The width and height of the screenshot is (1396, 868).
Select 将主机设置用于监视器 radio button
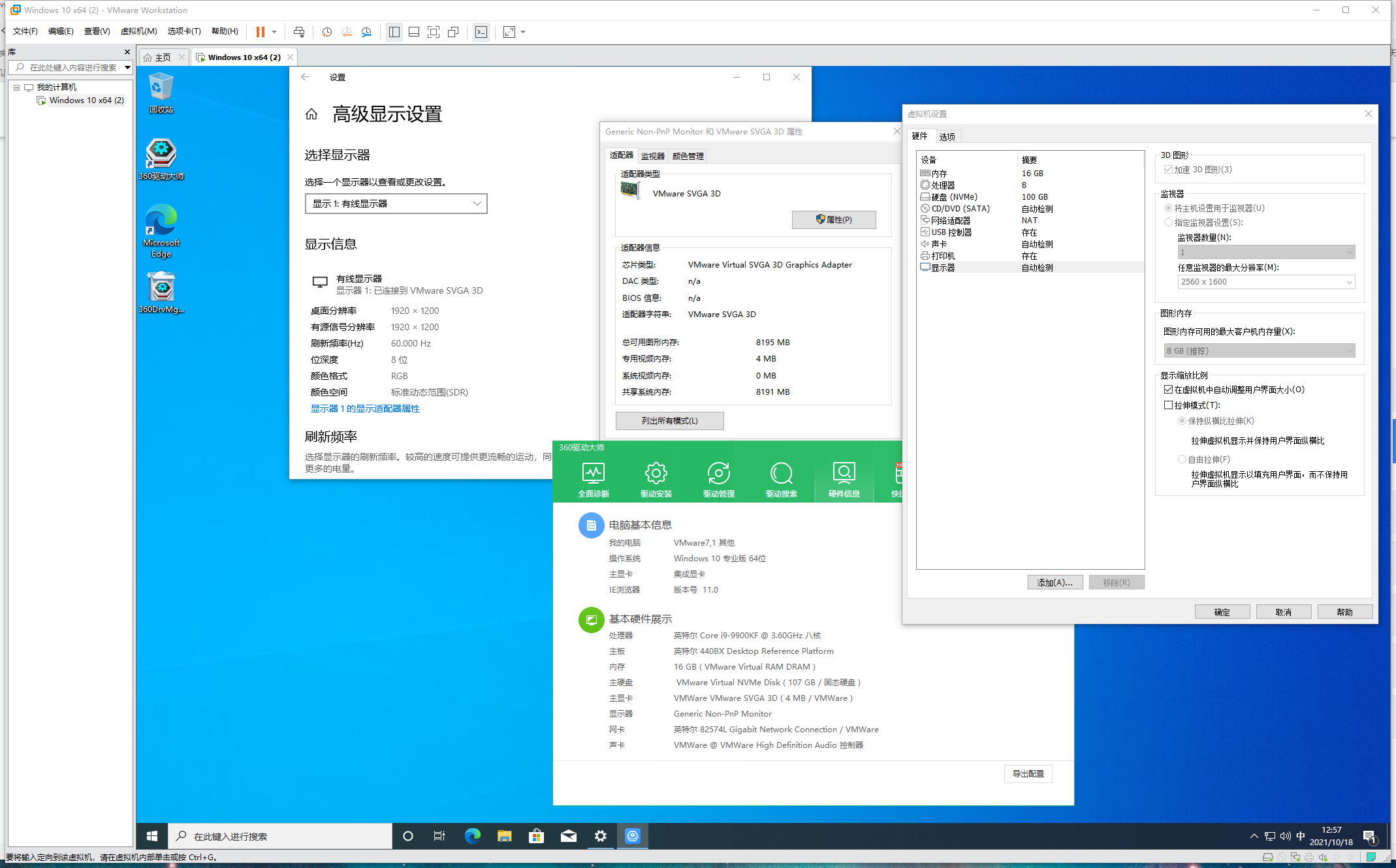[1168, 208]
